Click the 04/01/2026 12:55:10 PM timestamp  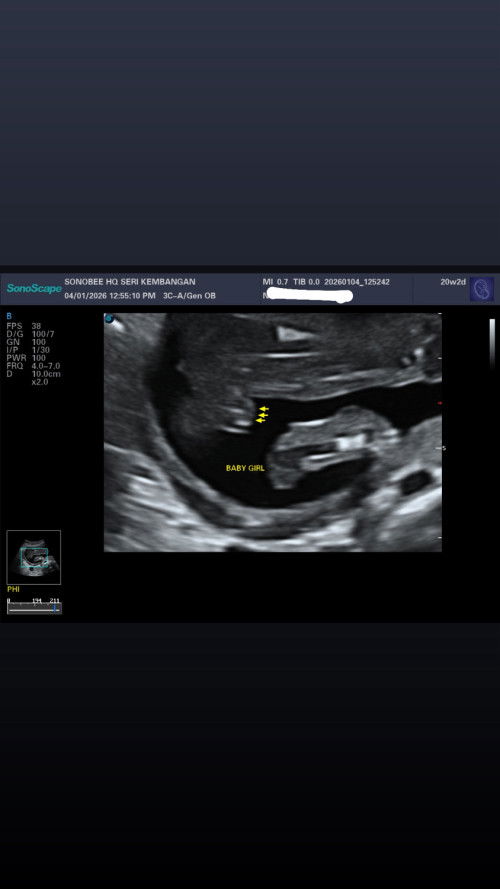point(110,295)
